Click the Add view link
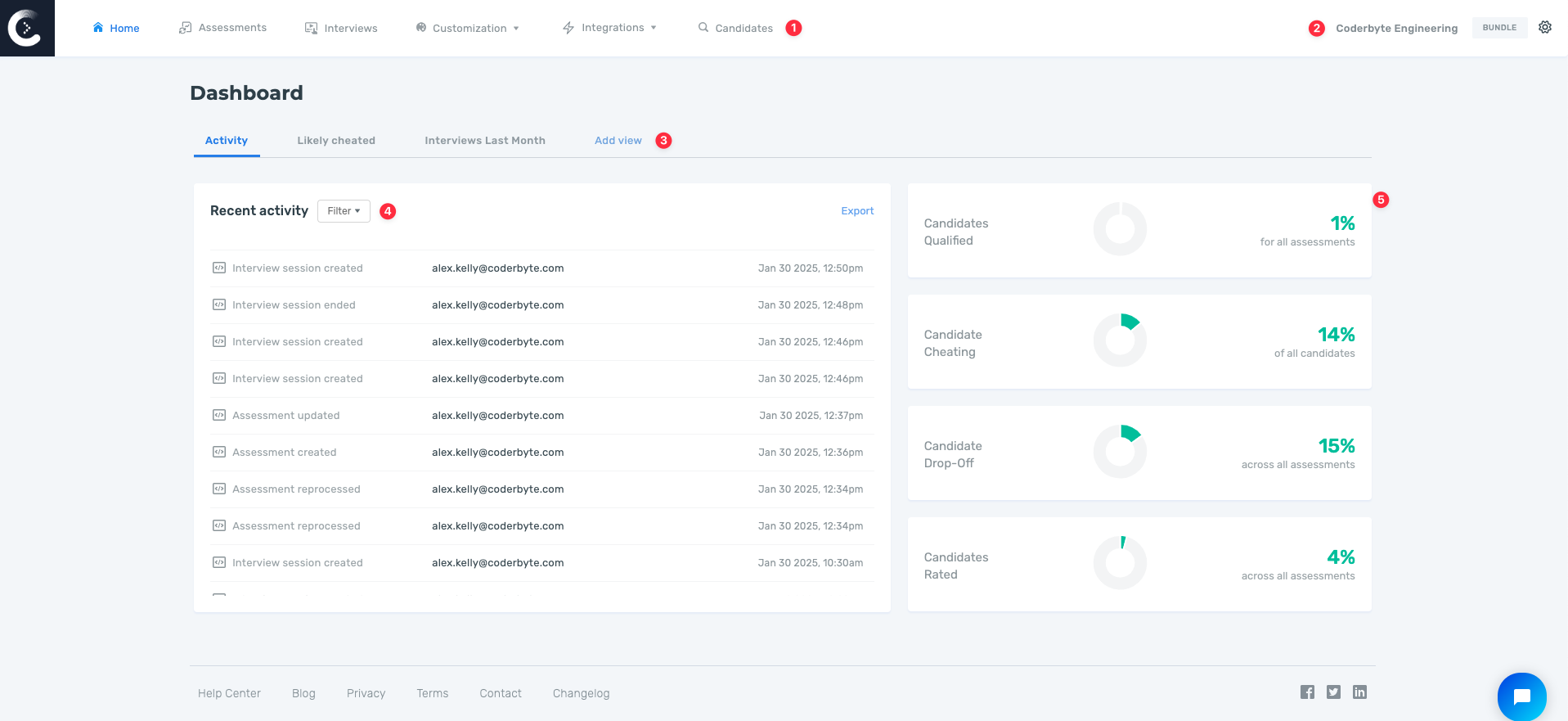This screenshot has height=721, width=1568. click(x=618, y=141)
